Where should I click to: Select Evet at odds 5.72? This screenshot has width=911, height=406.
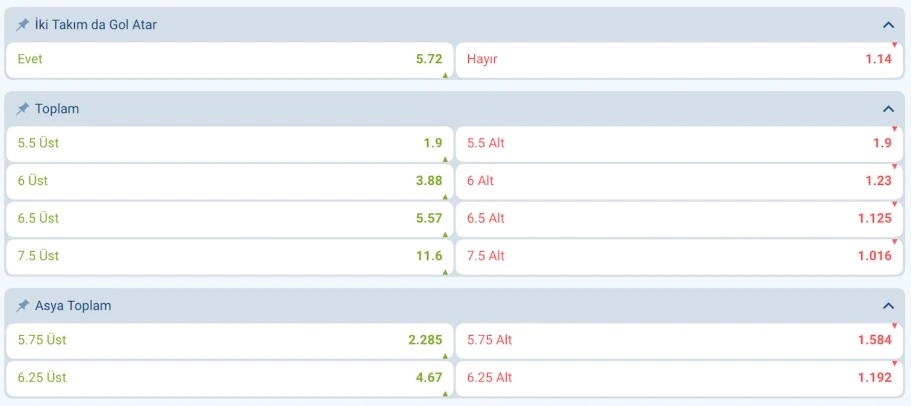click(229, 60)
